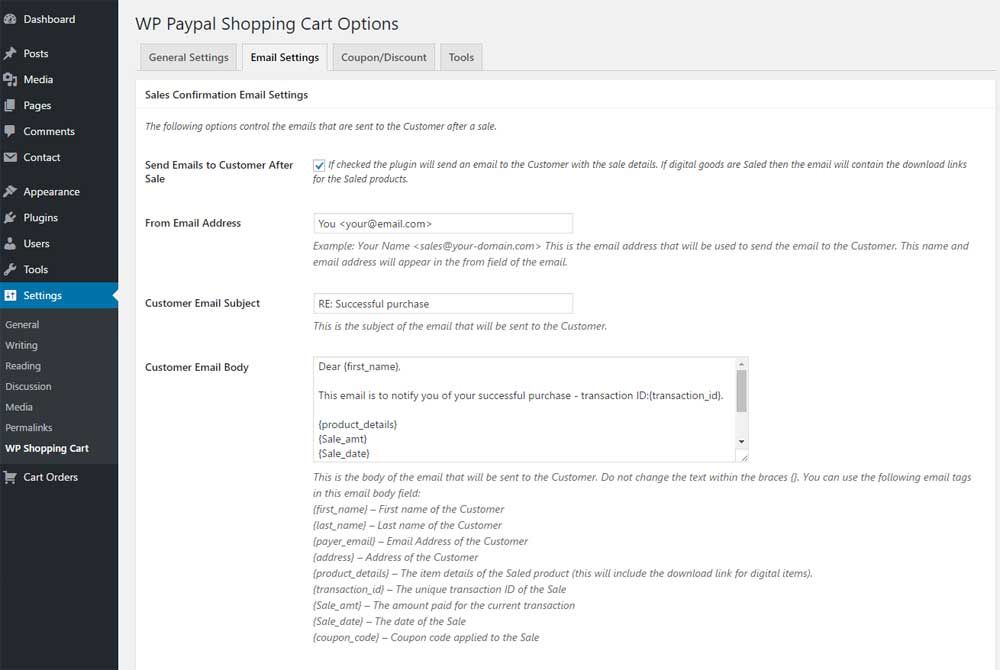Viewport: 1000px width, 670px height.
Task: Click the Appearance paintbrush icon
Action: pos(10,191)
